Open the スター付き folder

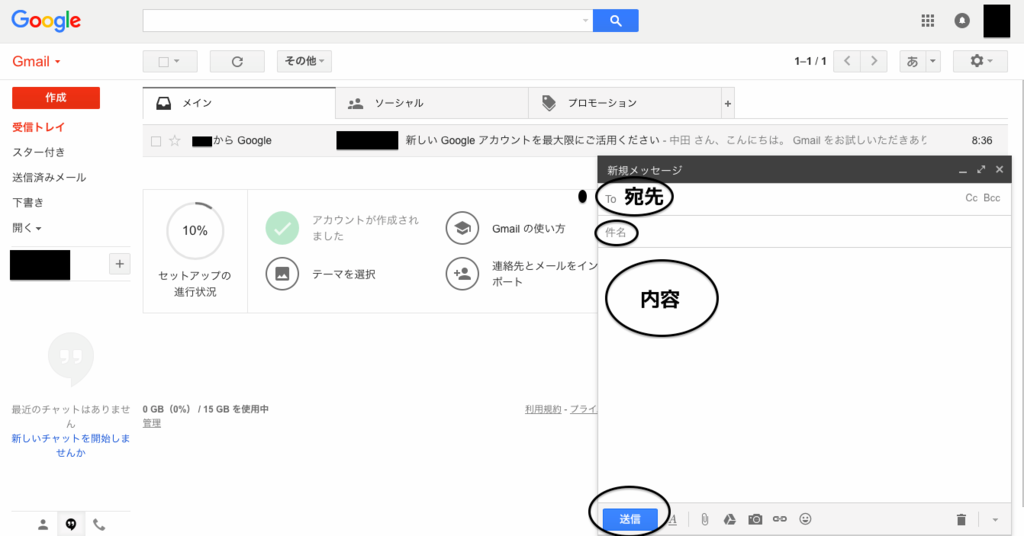tap(39, 152)
